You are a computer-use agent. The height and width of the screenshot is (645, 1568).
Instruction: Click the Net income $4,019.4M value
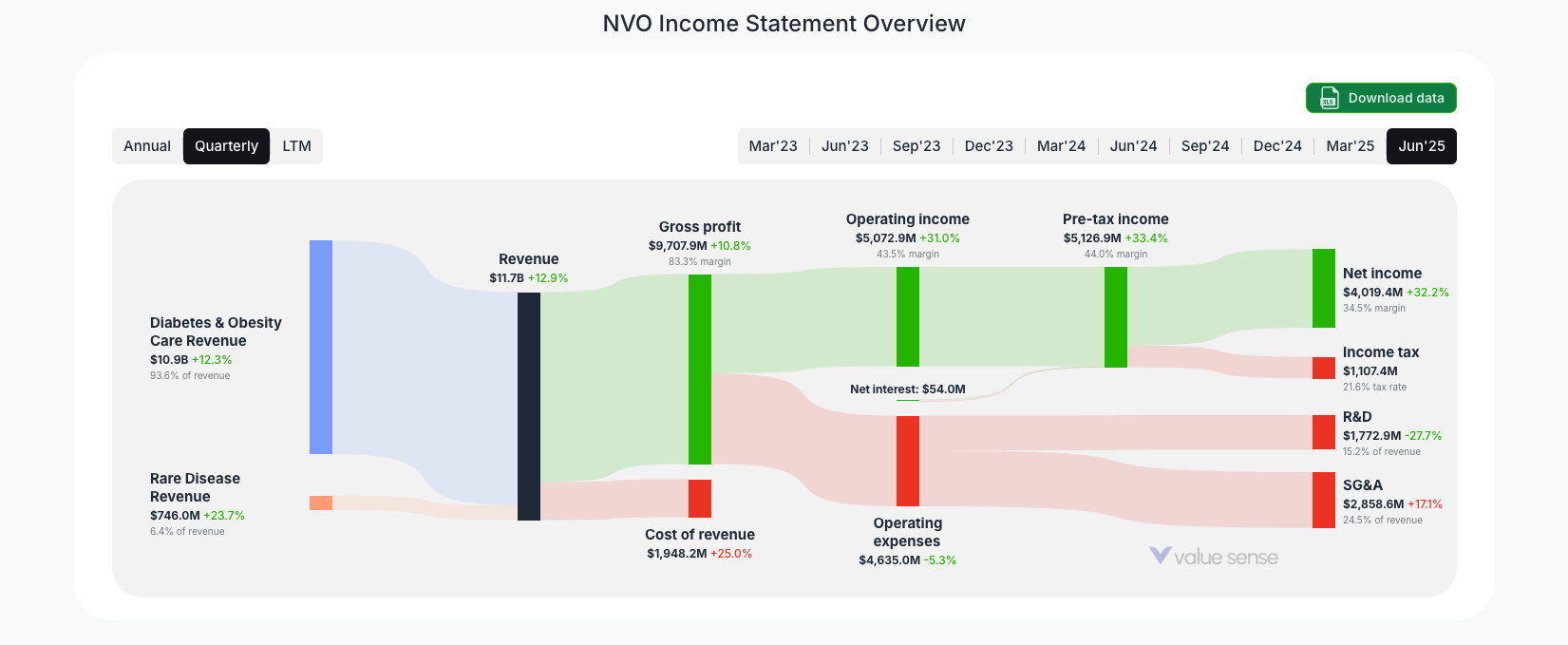1372,293
